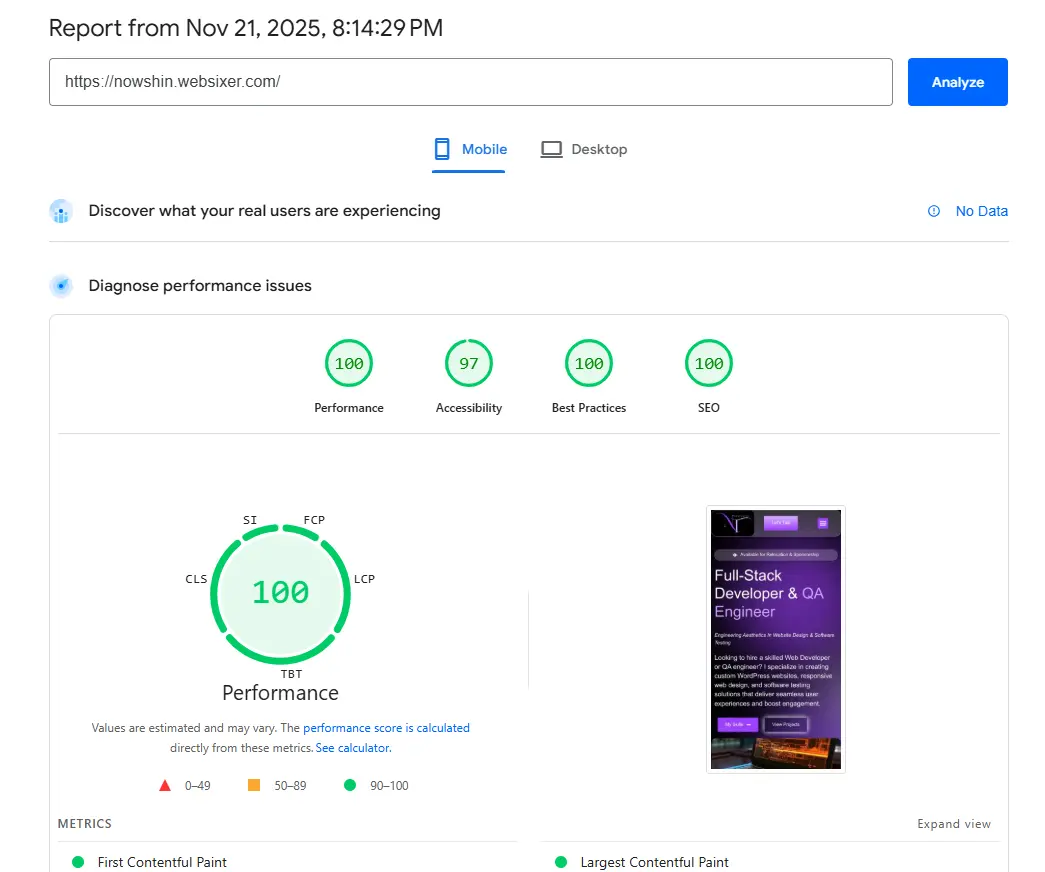This screenshot has width=1045, height=872.
Task: Open the performance score is calculated link
Action: (386, 728)
